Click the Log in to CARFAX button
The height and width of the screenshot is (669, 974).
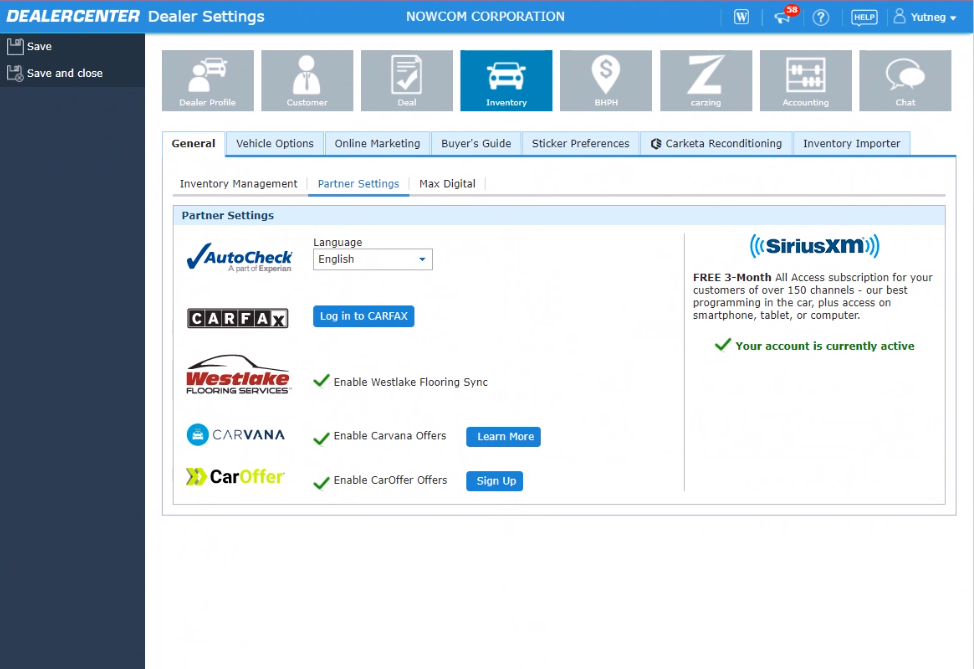pyautogui.click(x=363, y=316)
